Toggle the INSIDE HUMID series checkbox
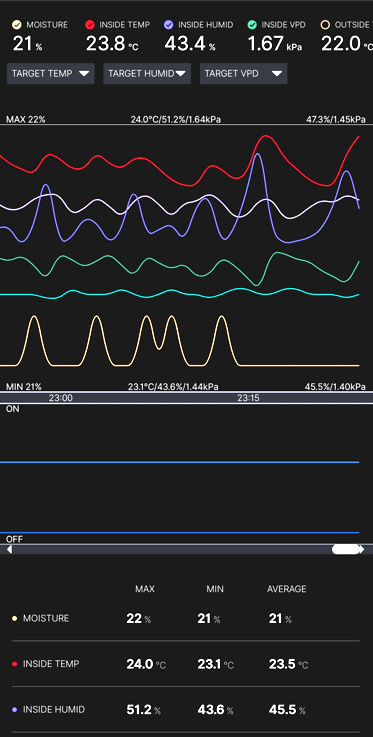The height and width of the screenshot is (737, 373). [x=169, y=24]
